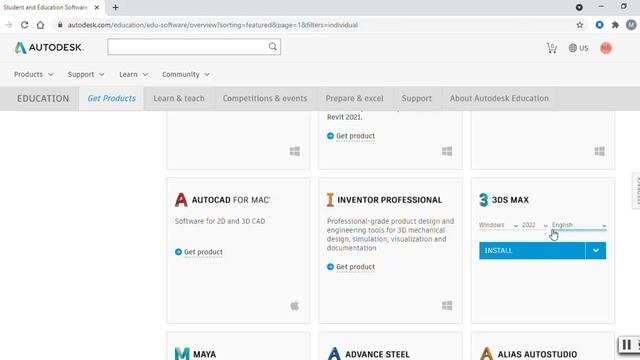Click the US region globe selector
Viewport: 640px width, 360px height.
tap(578, 48)
